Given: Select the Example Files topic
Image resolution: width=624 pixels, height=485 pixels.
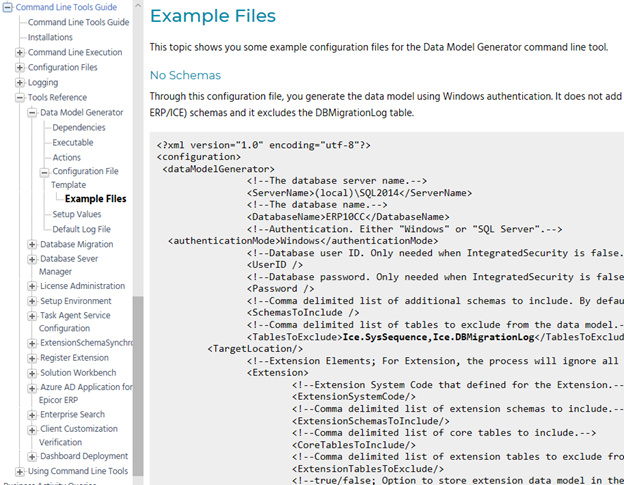Looking at the screenshot, I should [x=96, y=199].
